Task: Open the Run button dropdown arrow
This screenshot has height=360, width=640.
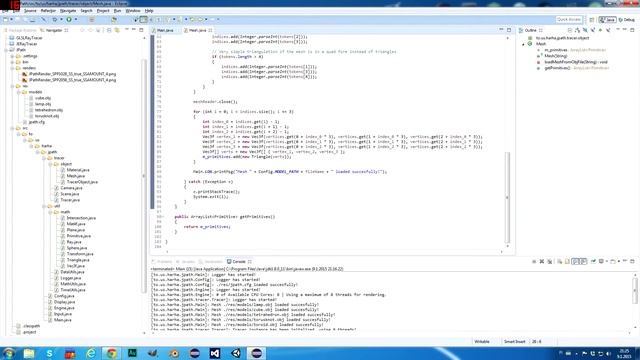Action: click(x=76, y=19)
